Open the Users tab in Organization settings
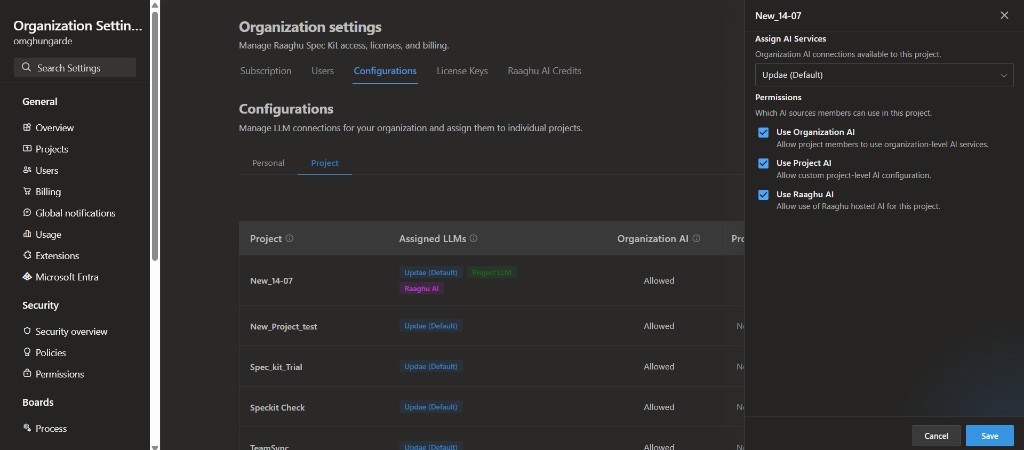The width and height of the screenshot is (1024, 450). tap(323, 71)
